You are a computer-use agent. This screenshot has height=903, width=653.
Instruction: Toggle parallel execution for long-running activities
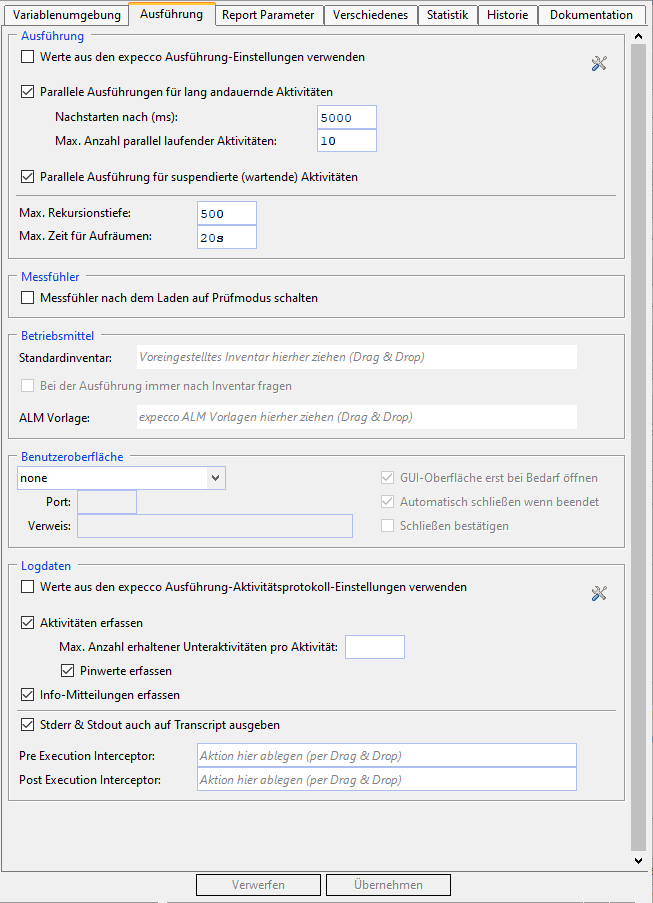pyautogui.click(x=28, y=92)
